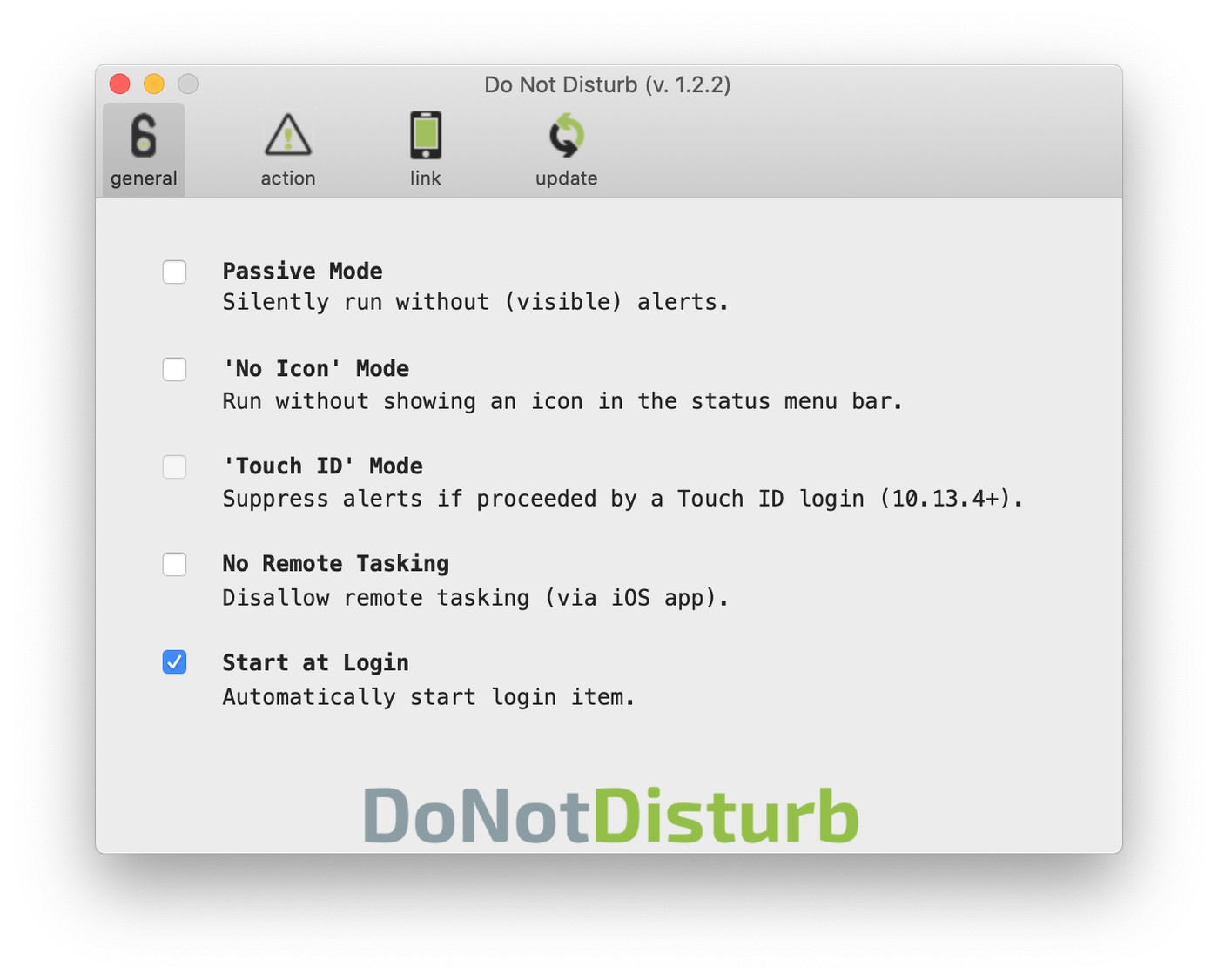This screenshot has height=980, width=1218.
Task: Check the No Remote Tasking box
Action: 175,564
